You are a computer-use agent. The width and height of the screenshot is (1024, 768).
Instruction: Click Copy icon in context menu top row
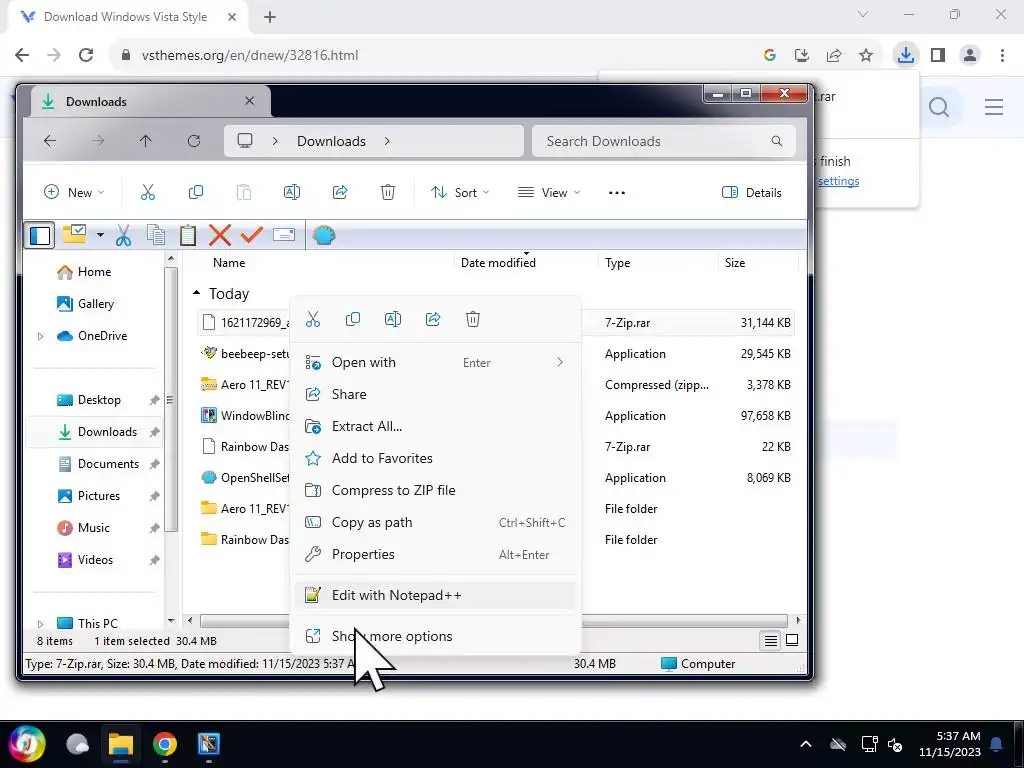click(353, 319)
